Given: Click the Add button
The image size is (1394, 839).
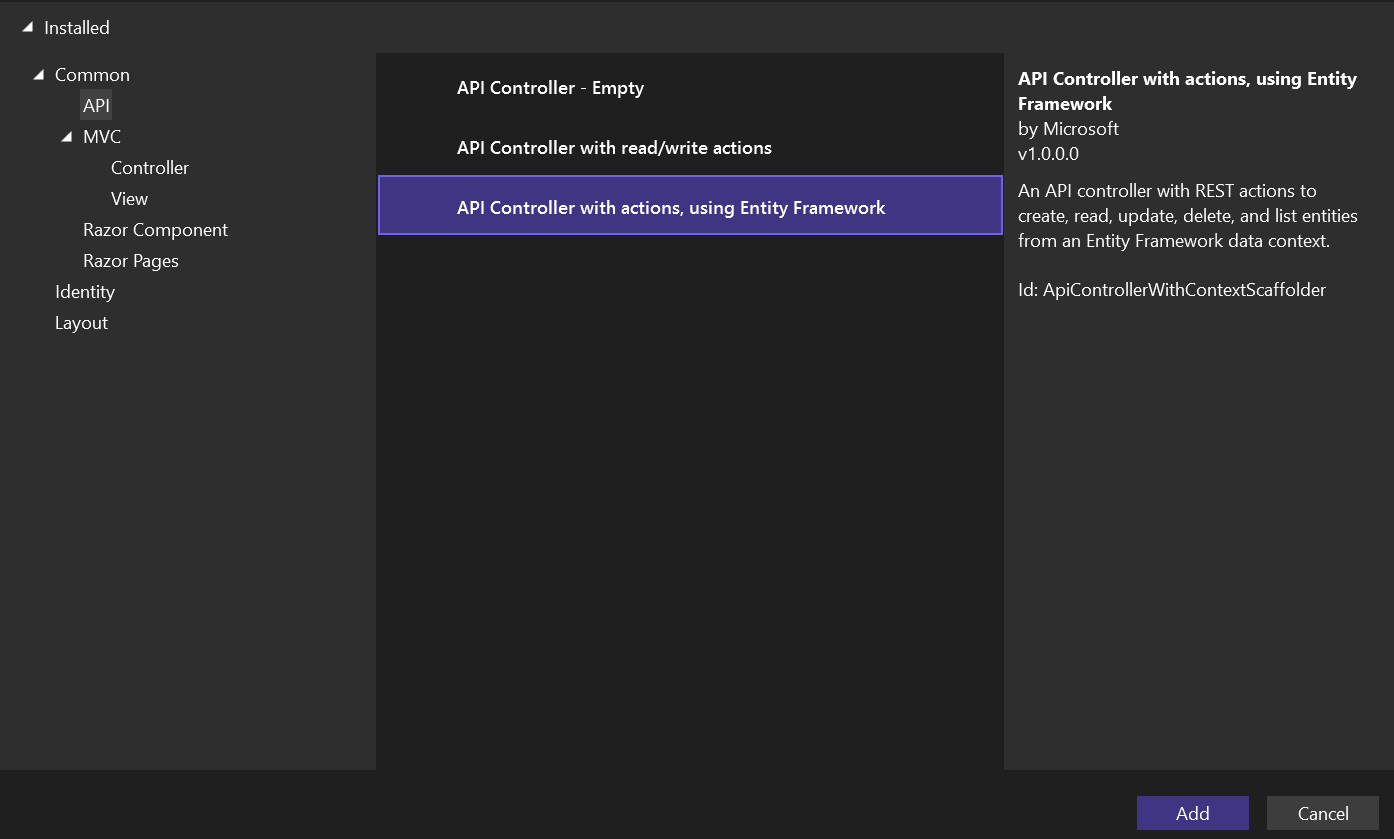Looking at the screenshot, I should pyautogui.click(x=1193, y=813).
